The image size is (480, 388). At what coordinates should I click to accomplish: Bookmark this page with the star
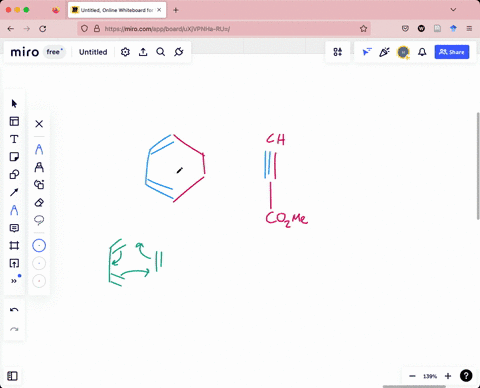(363, 29)
